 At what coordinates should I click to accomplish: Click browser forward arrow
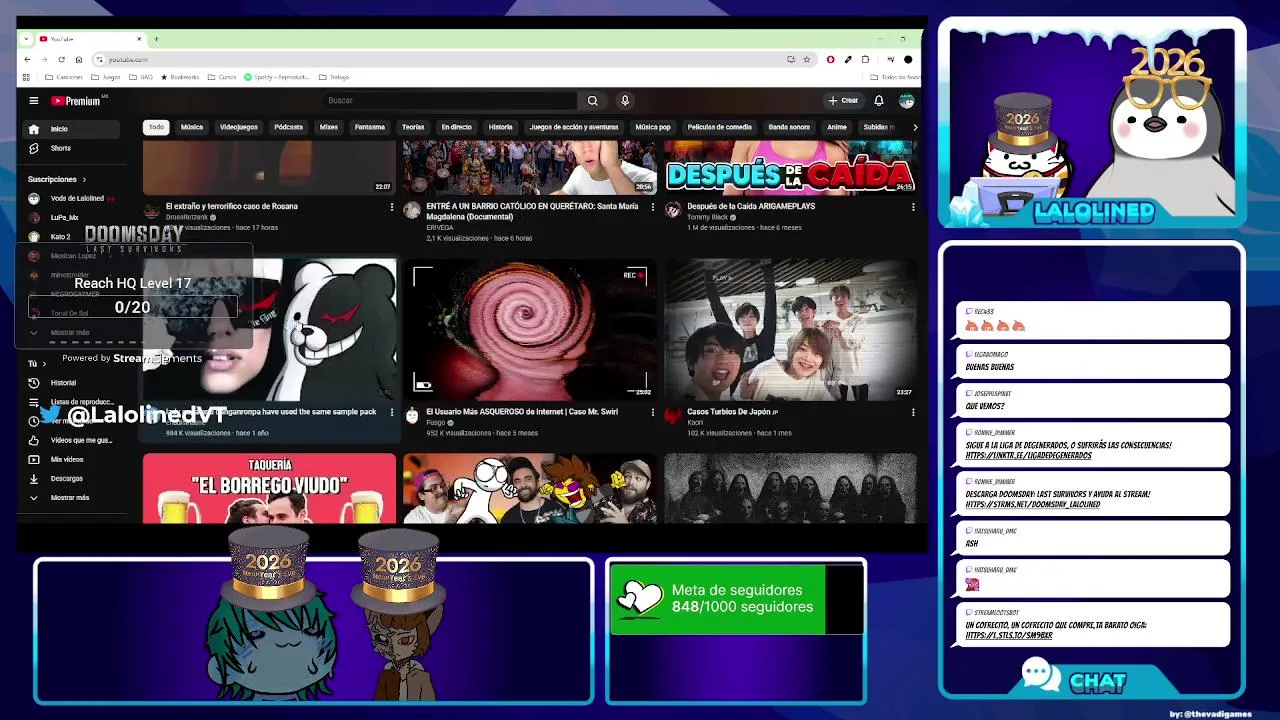44,59
